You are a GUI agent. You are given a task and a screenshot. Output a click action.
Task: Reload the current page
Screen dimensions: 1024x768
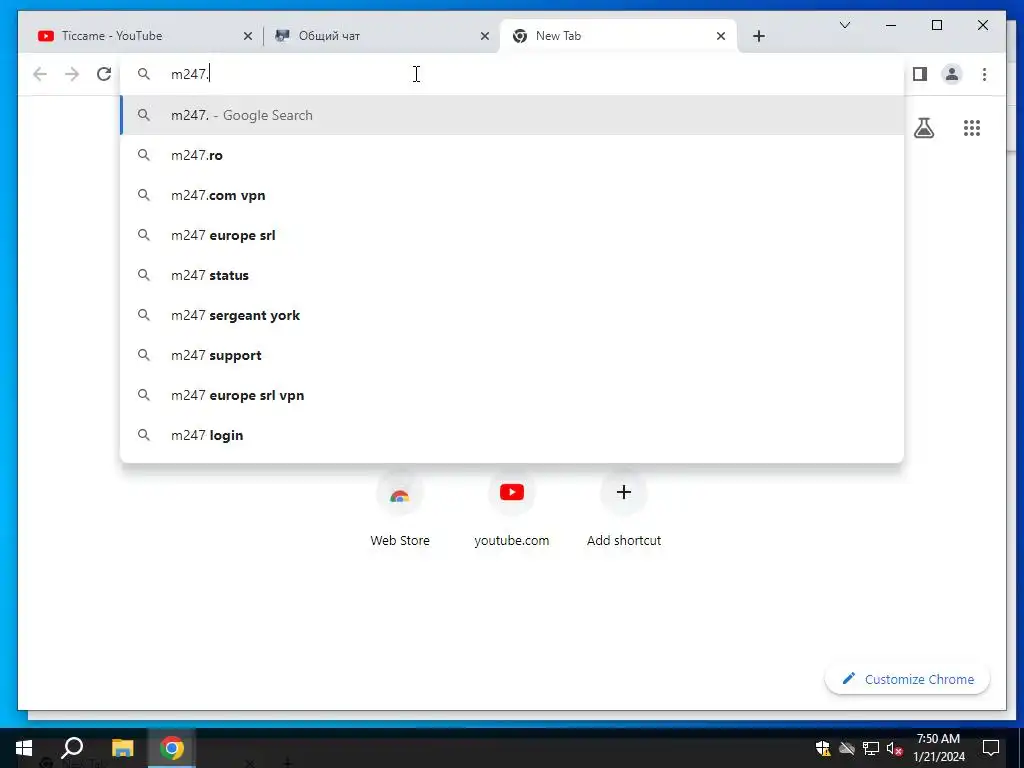pyautogui.click(x=104, y=74)
